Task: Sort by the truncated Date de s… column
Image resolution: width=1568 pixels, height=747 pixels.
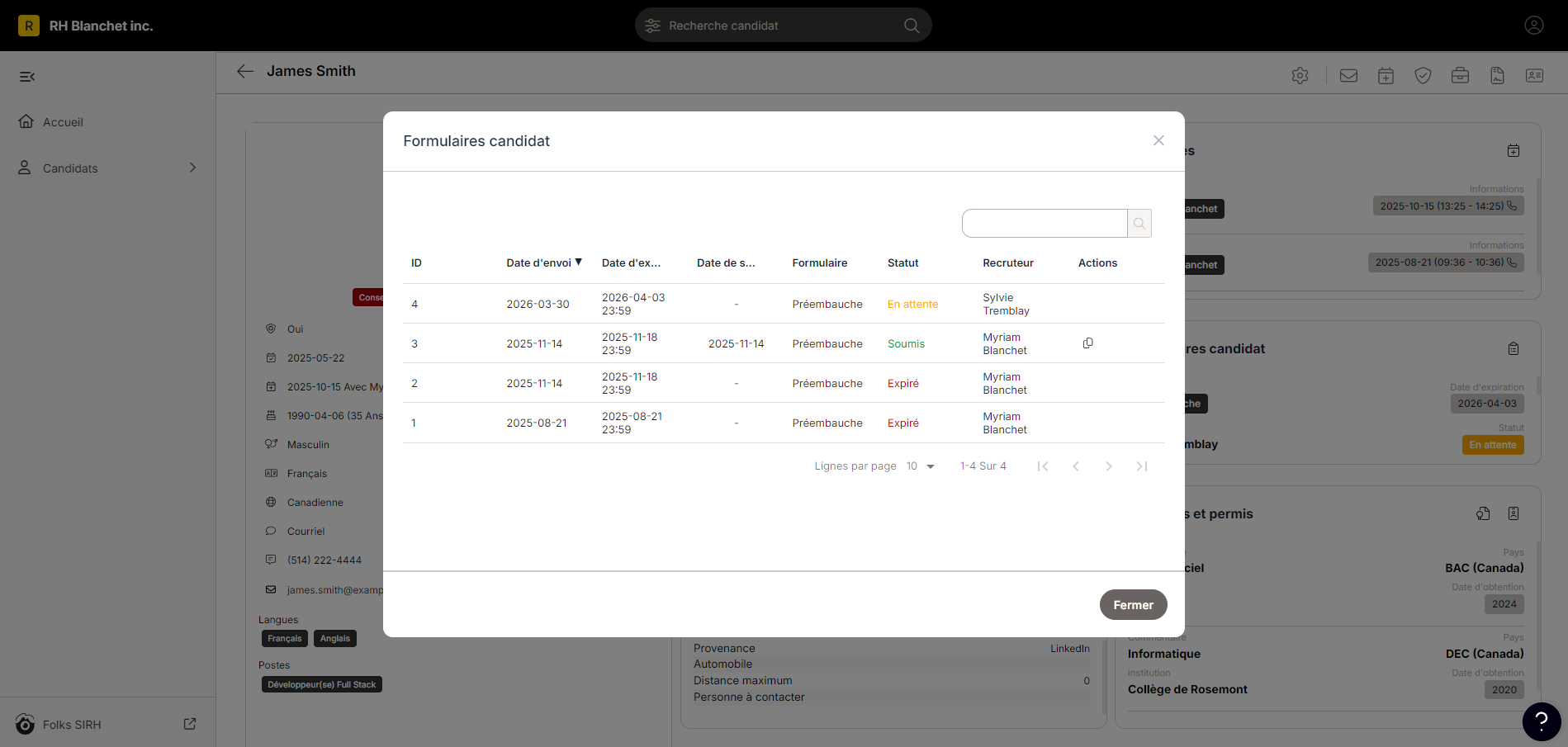Action: click(x=726, y=263)
